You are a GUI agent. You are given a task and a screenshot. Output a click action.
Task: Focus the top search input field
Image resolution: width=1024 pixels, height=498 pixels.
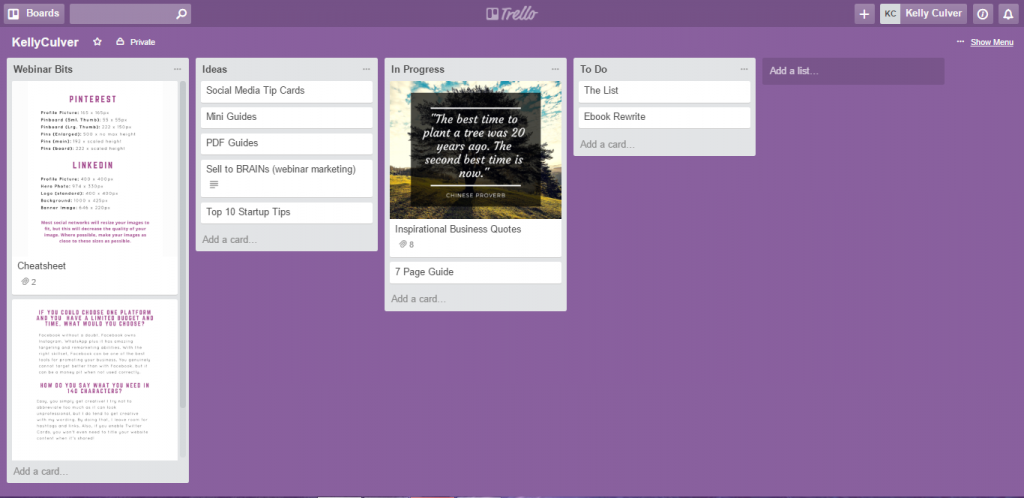(130, 14)
